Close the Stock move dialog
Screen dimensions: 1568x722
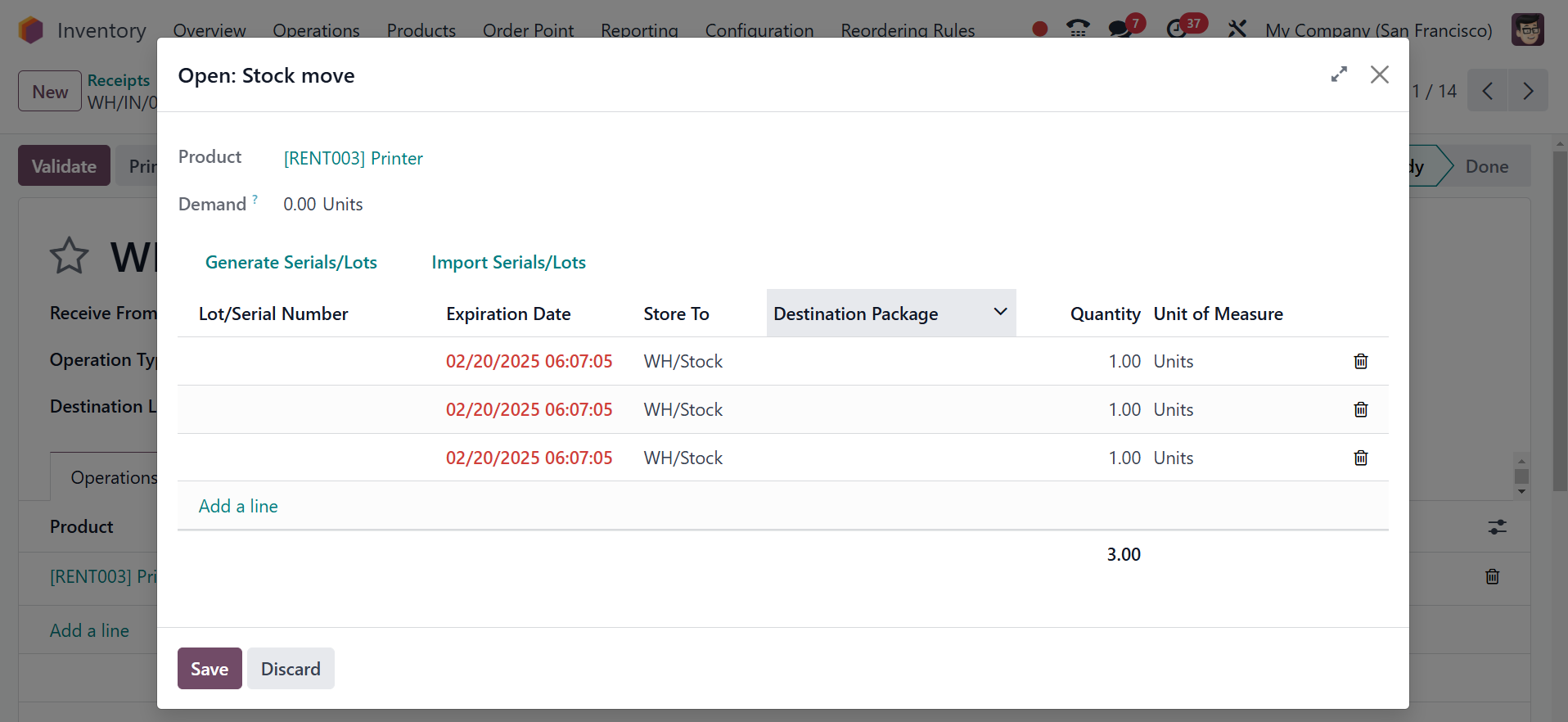[x=1379, y=74]
